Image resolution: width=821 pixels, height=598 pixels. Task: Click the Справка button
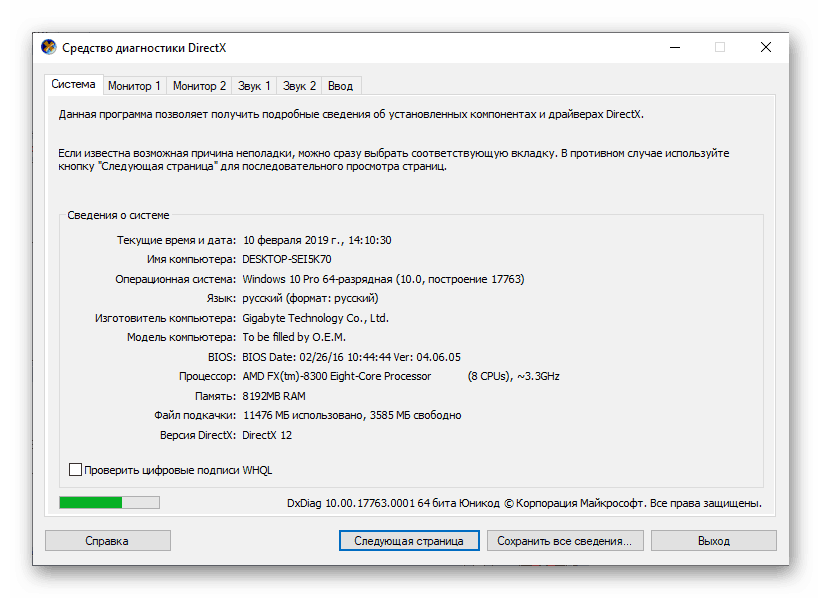107,540
